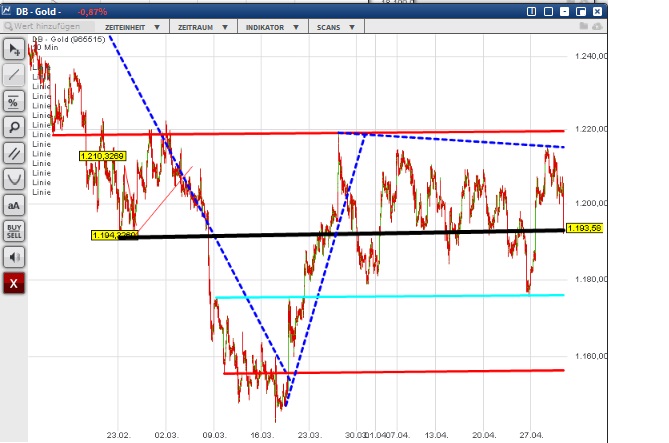Select the cursor pointer tool
Viewport: 669px width, 443px height.
point(14,49)
